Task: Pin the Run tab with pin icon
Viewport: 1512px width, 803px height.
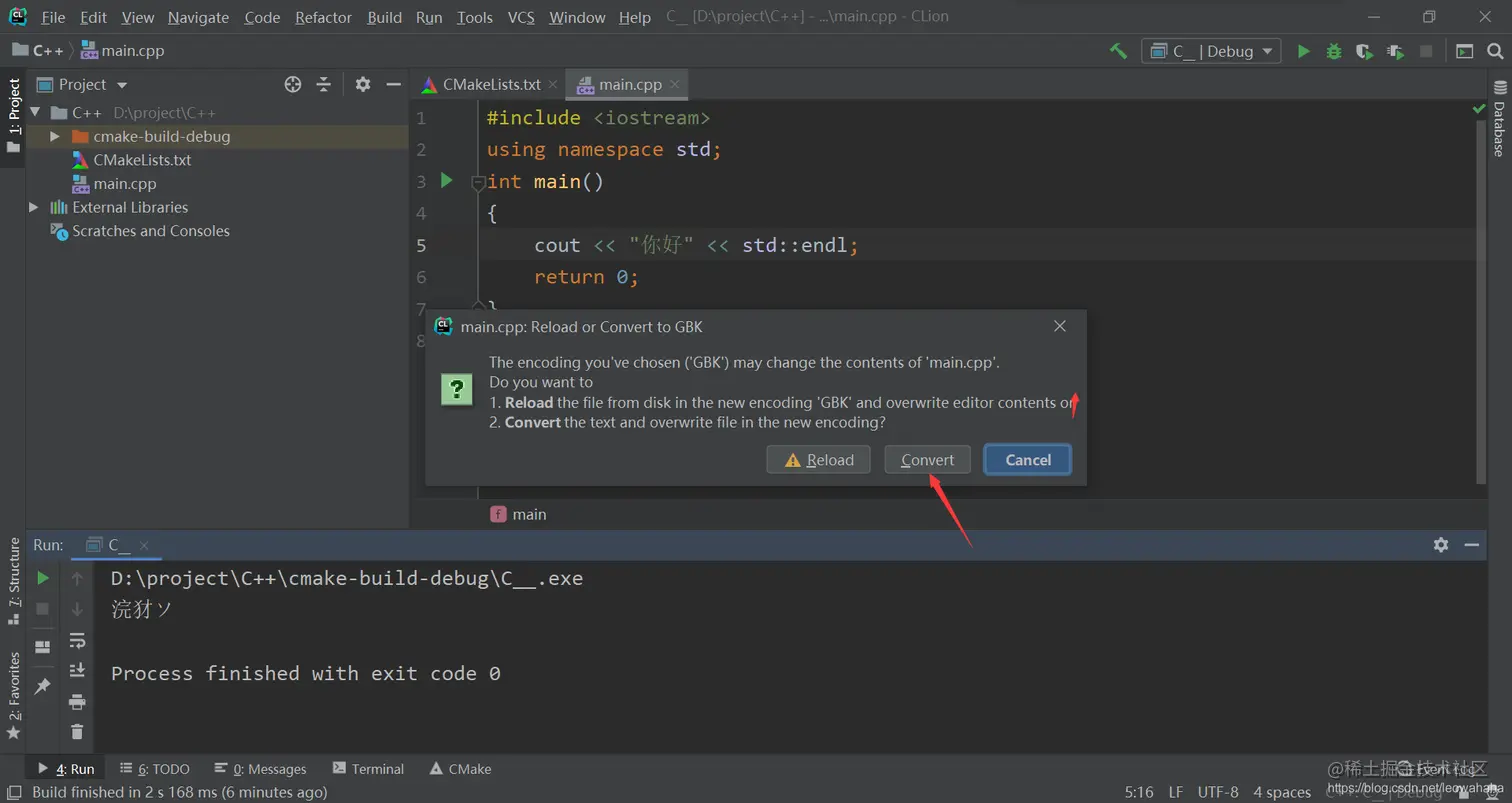Action: coord(42,687)
